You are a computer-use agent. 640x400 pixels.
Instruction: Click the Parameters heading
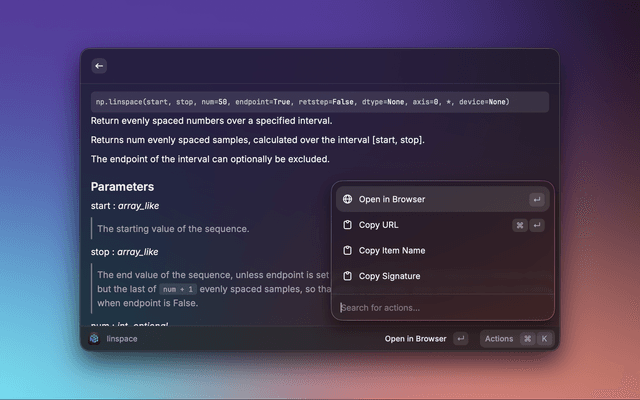(x=122, y=187)
